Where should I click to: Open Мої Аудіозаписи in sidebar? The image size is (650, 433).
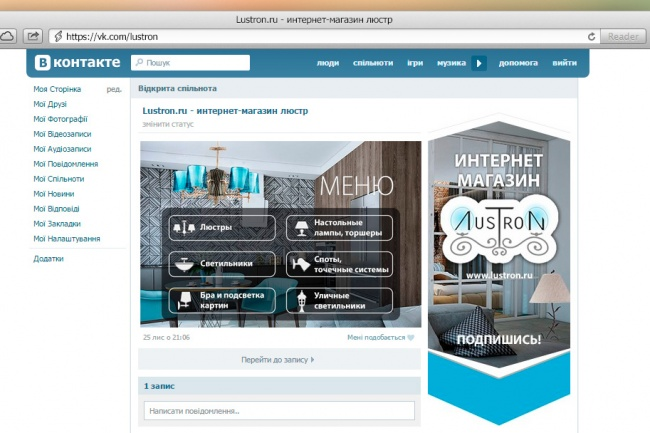coord(62,149)
